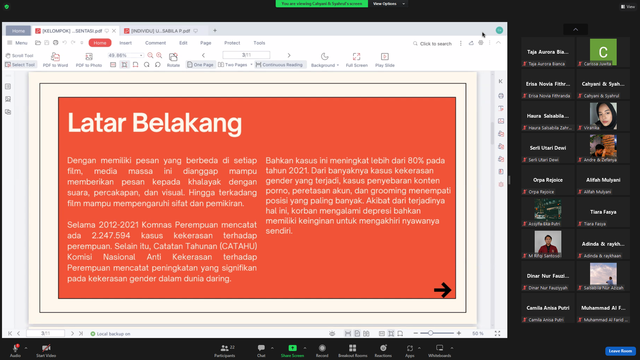640x360 pixels.
Task: Click the zoom out magnifier icon
Action: click(150, 56)
